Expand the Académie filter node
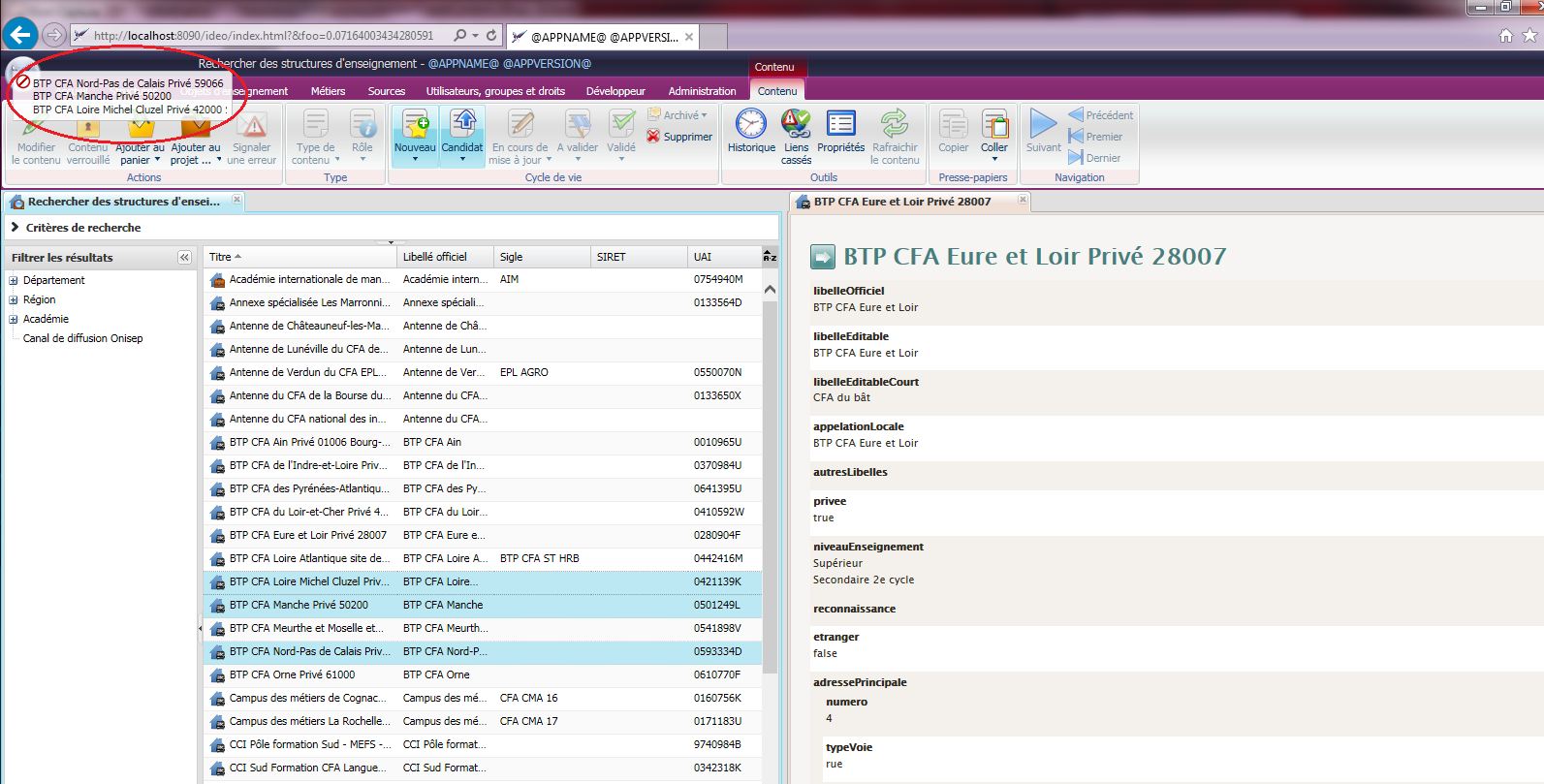Screen dimensions: 1544x784 [14, 319]
